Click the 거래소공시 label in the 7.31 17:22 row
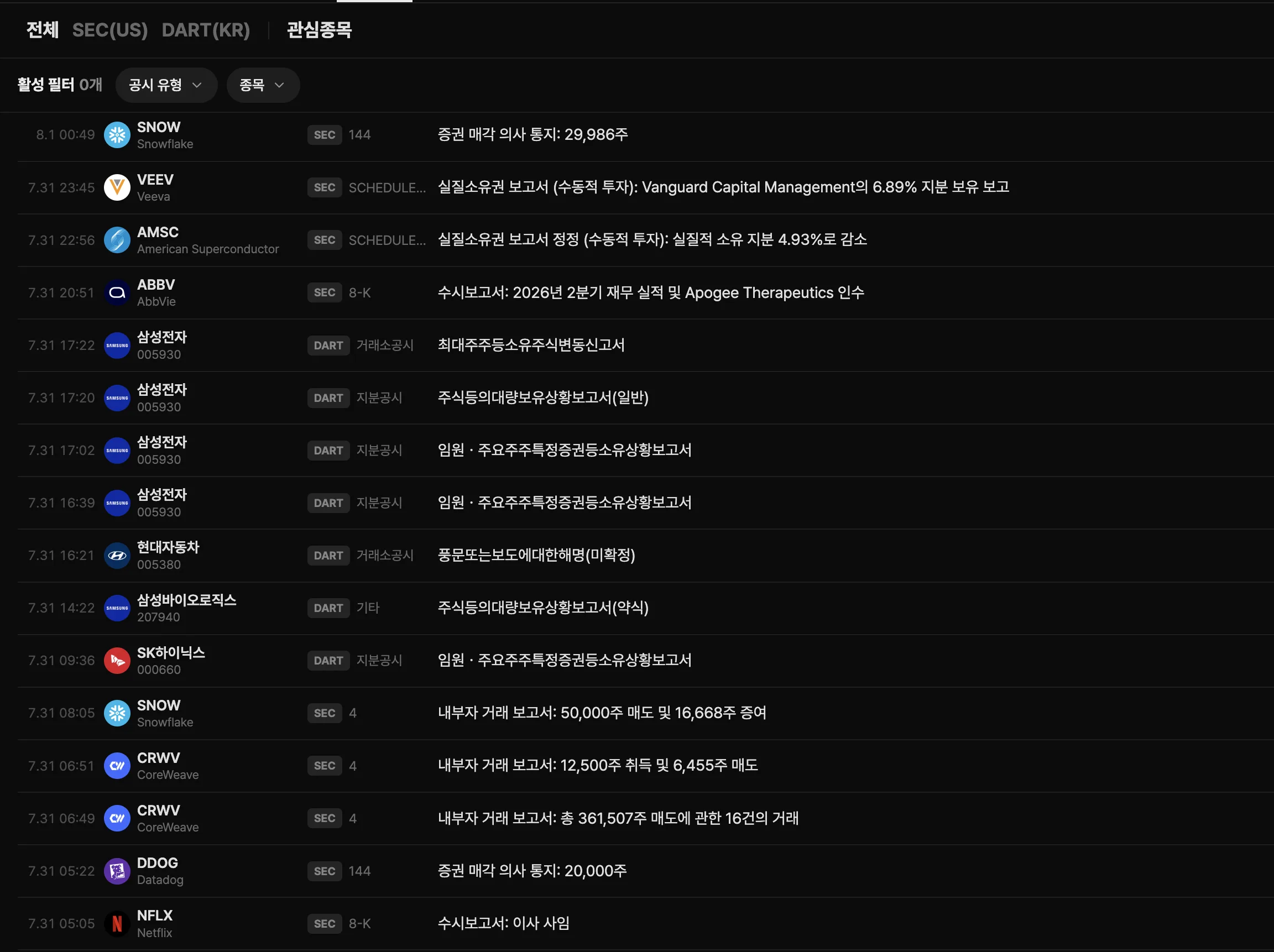1274x952 pixels. (385, 345)
